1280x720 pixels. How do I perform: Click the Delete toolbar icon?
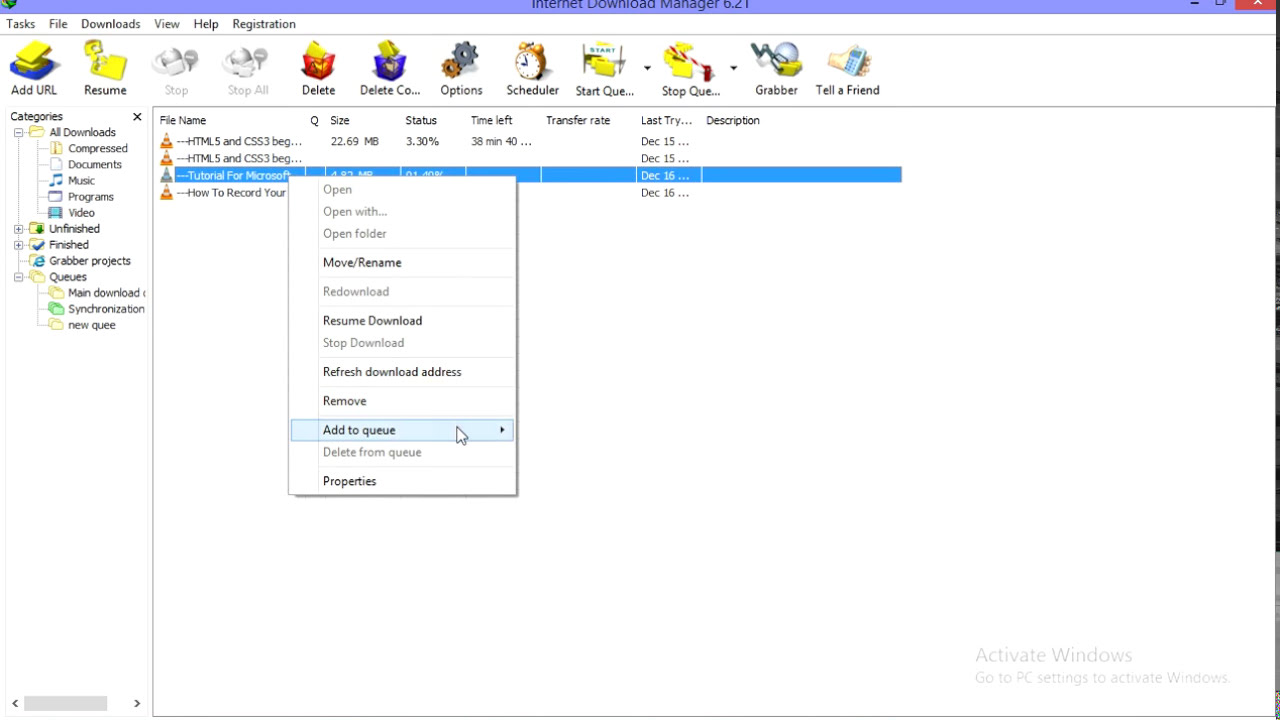pyautogui.click(x=318, y=69)
